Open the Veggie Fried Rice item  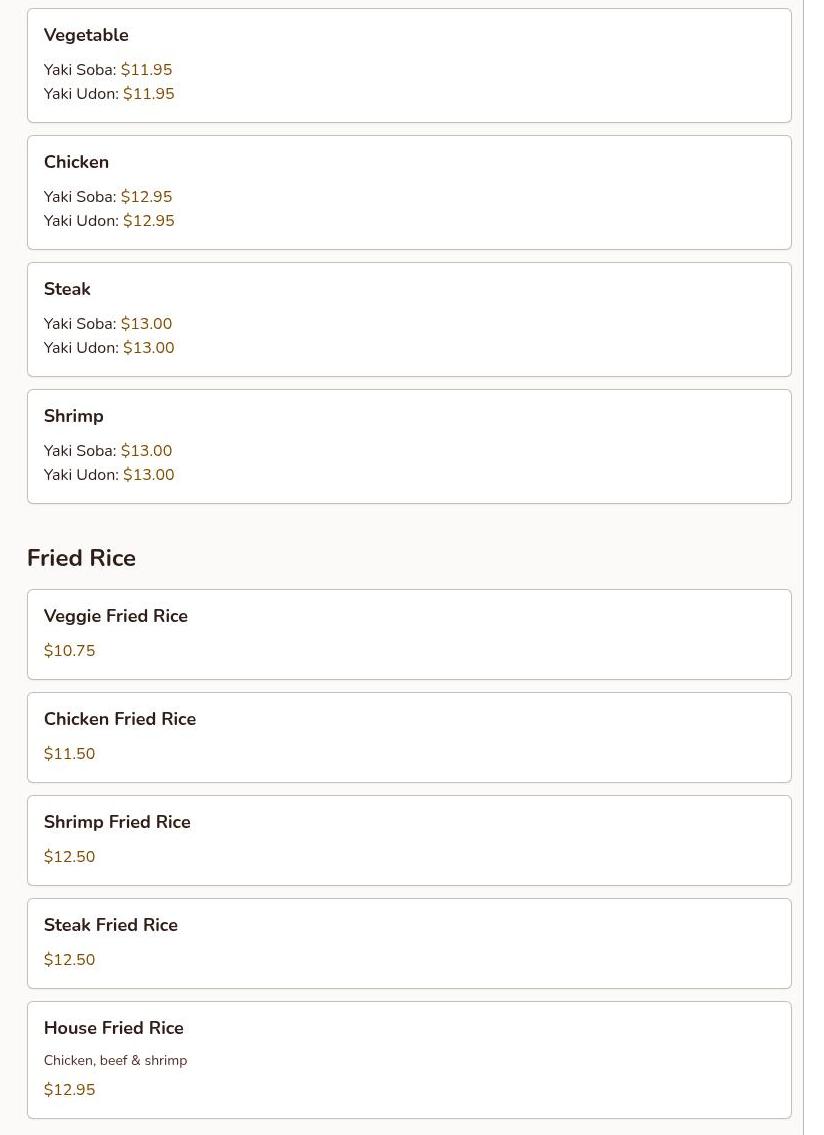click(x=409, y=634)
